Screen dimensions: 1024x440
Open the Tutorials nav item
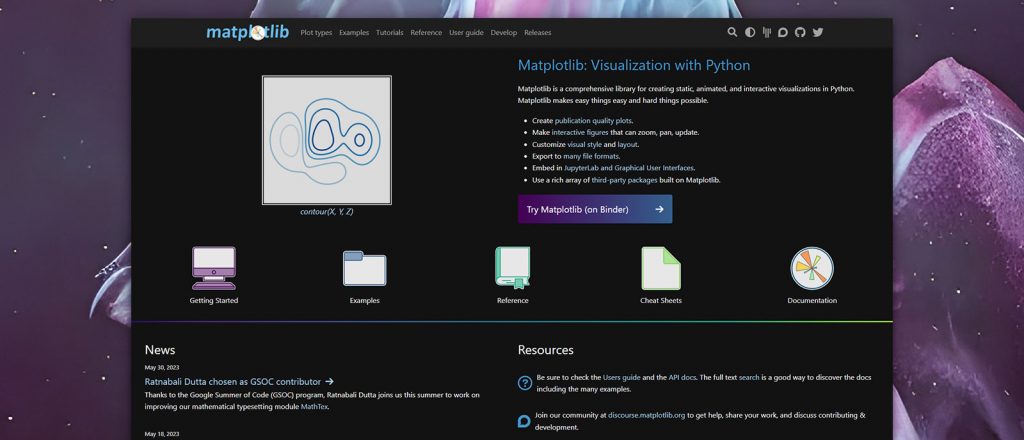click(x=390, y=33)
